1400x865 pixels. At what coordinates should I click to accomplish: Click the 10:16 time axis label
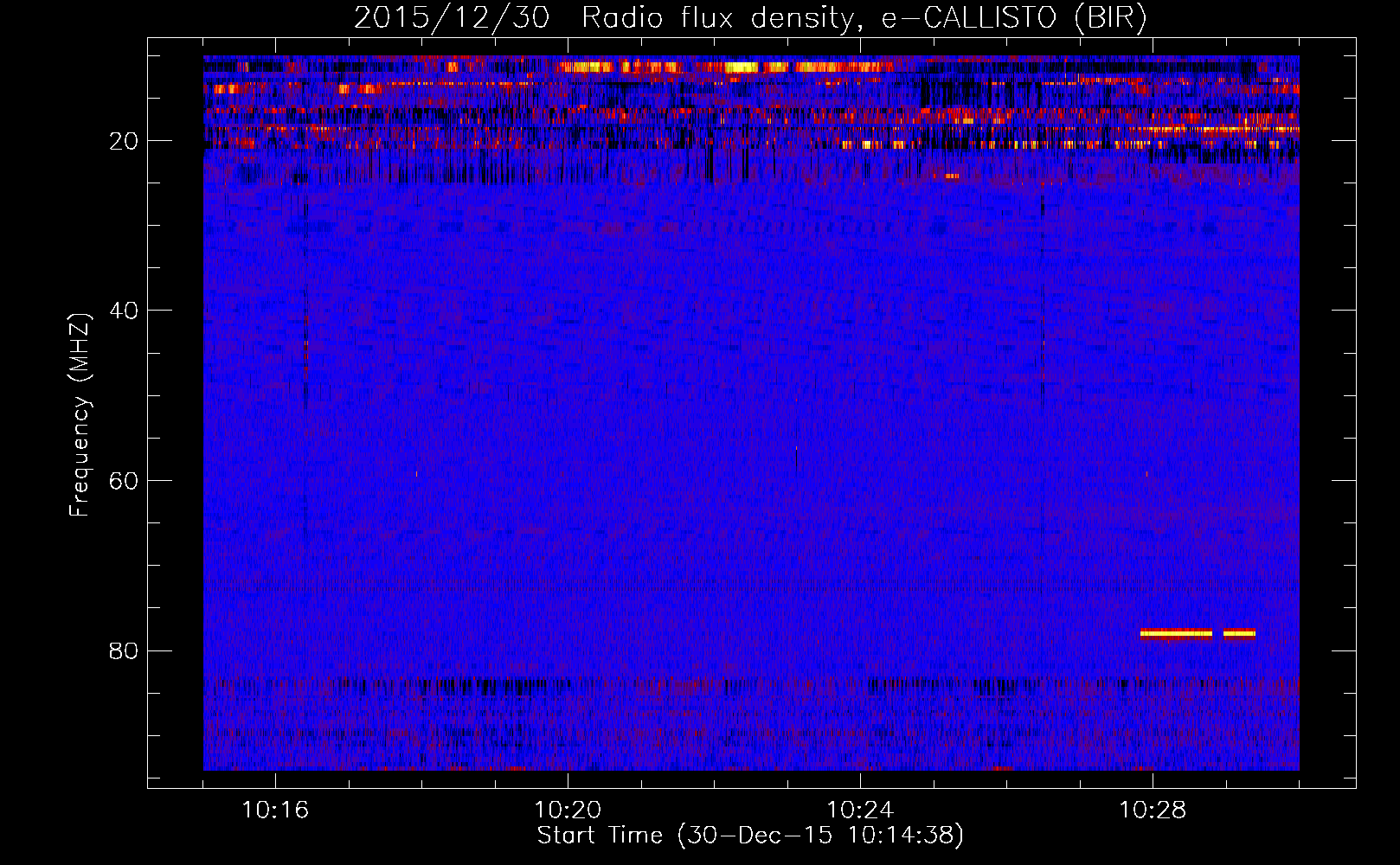pos(275,811)
